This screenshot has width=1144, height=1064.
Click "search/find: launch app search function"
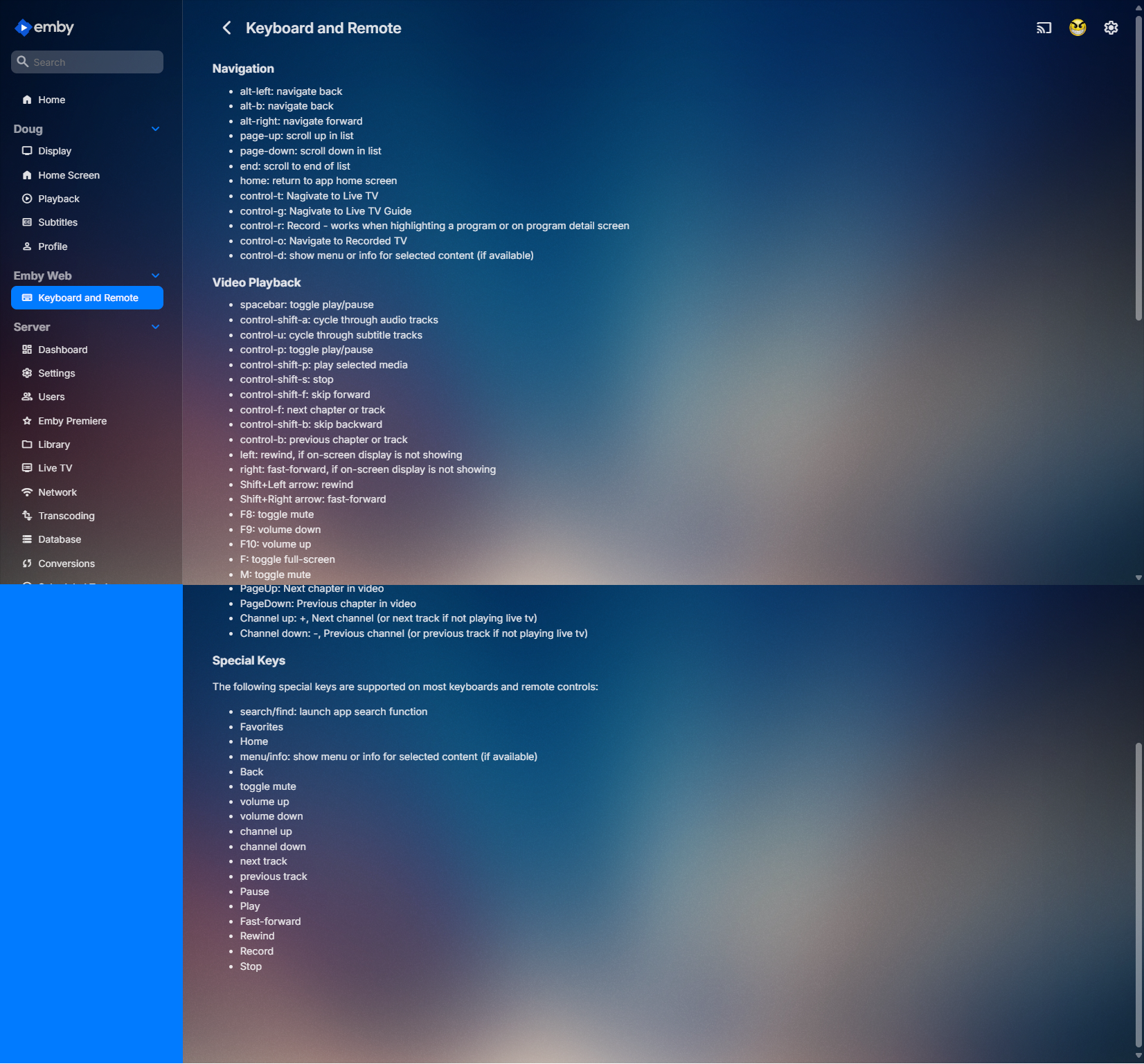pyautogui.click(x=334, y=712)
